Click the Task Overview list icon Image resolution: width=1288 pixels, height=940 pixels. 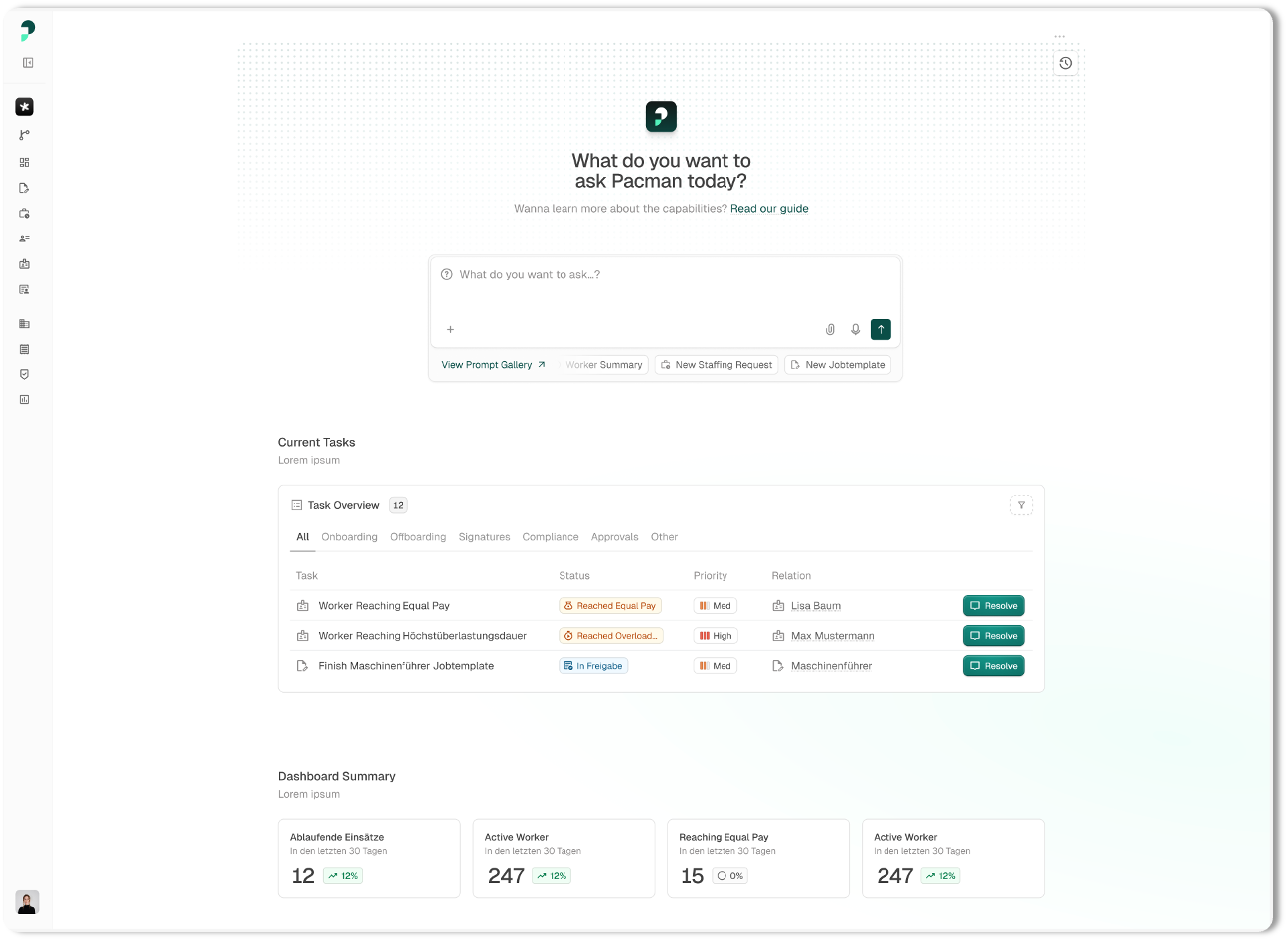pos(297,506)
